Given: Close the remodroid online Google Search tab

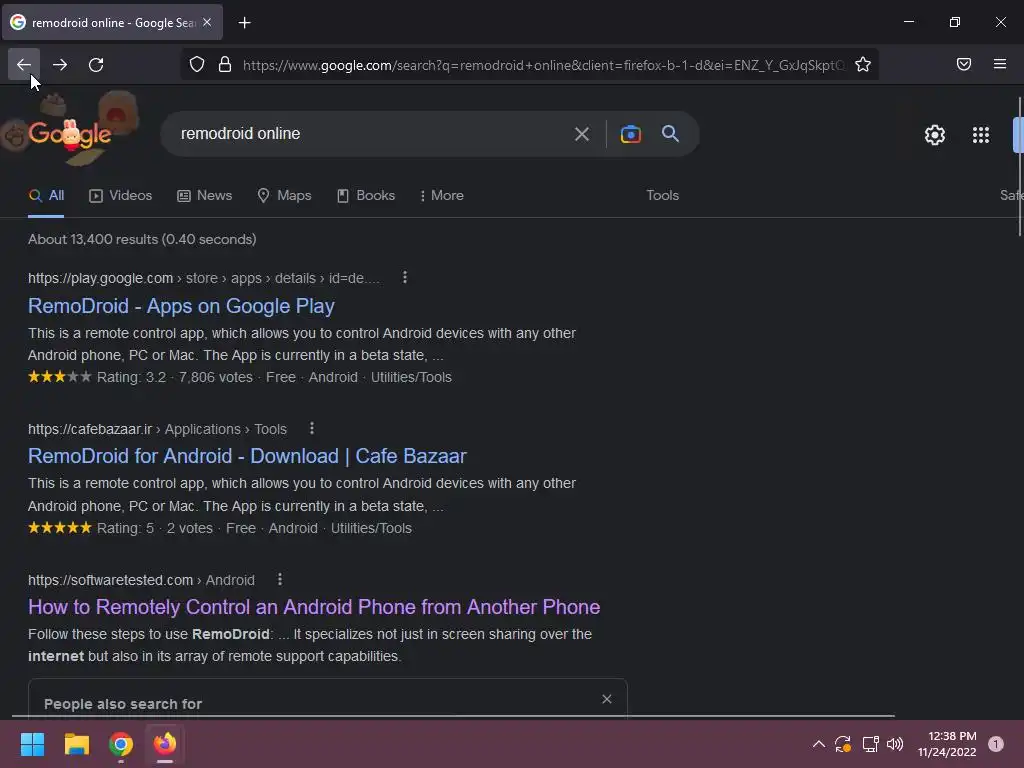Looking at the screenshot, I should [207, 22].
